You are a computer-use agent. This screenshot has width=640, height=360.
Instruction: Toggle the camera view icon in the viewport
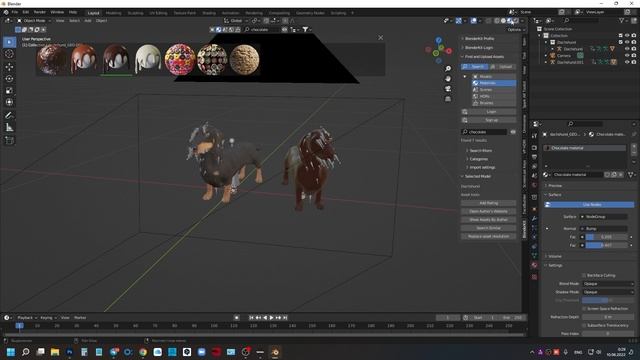tap(448, 89)
